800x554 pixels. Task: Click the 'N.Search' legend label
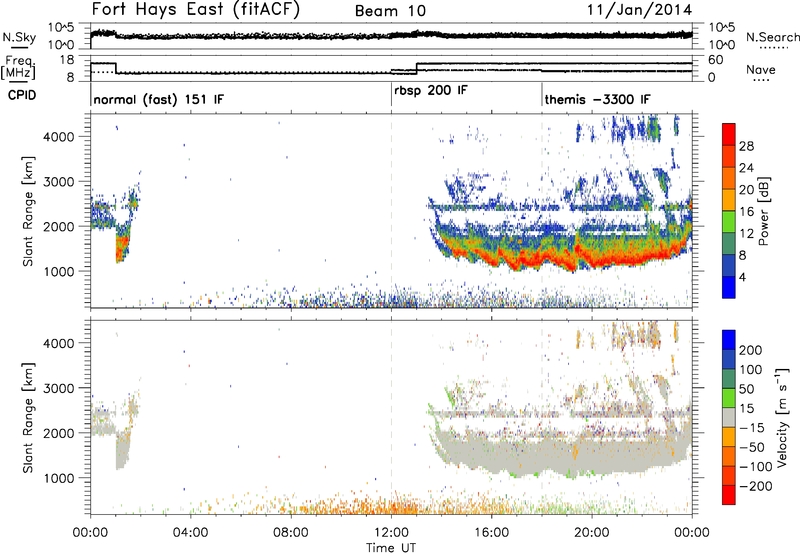tap(772, 37)
